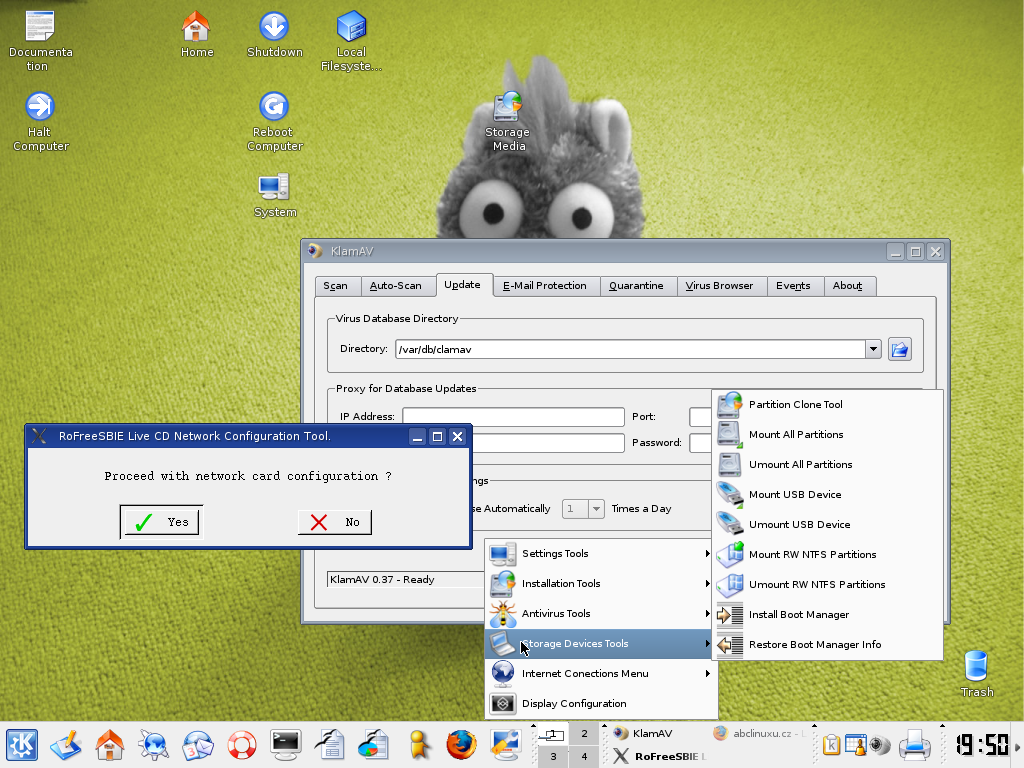Open Display Configuration menu entry
This screenshot has height=768, width=1024.
pos(601,704)
